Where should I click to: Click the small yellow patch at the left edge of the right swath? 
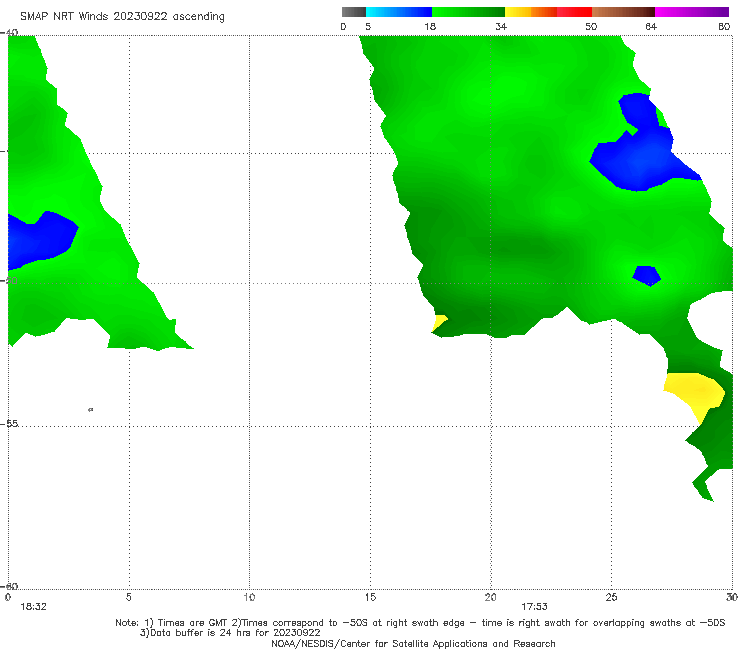[x=439, y=322]
